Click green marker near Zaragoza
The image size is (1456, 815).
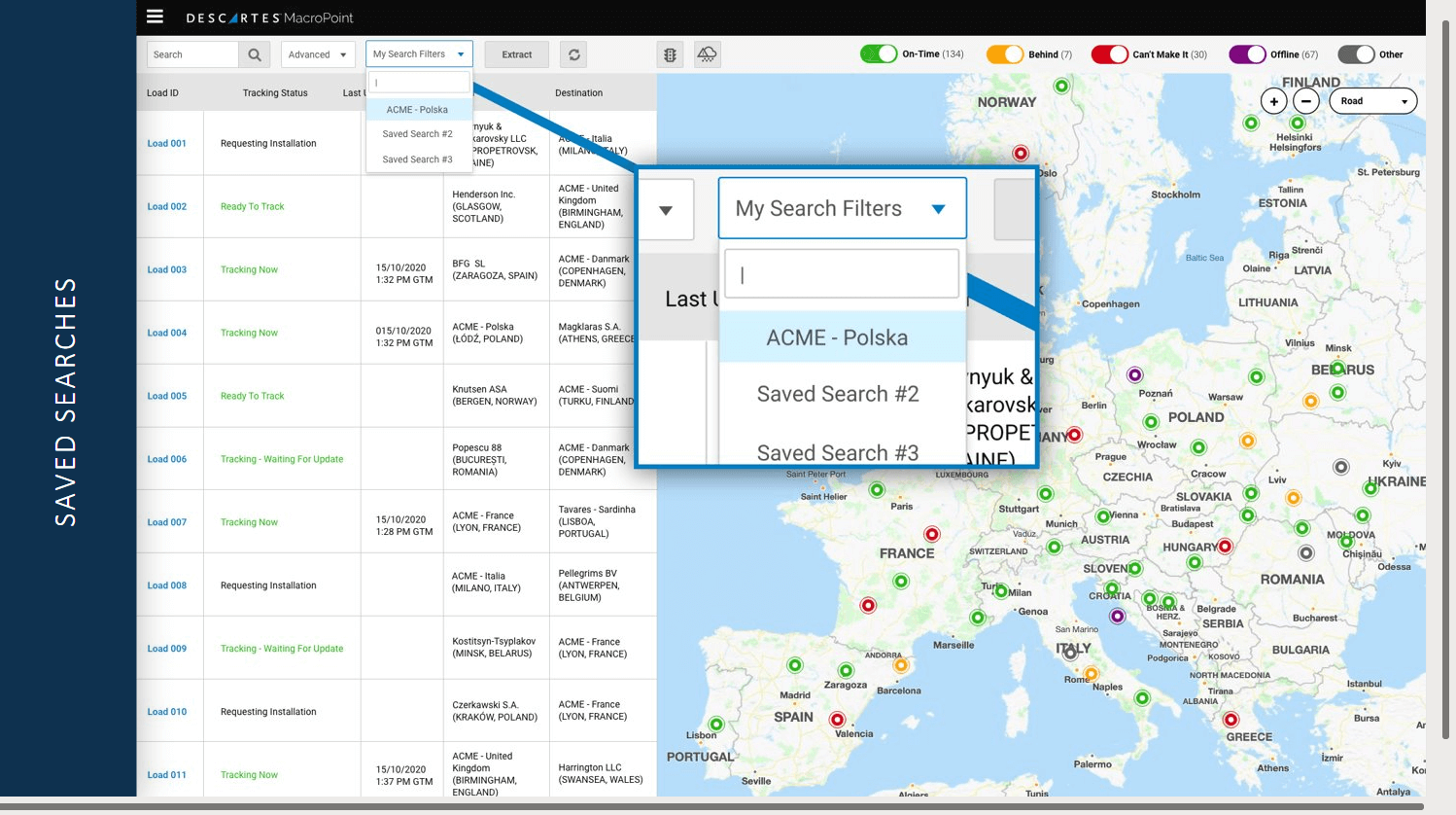click(x=846, y=670)
